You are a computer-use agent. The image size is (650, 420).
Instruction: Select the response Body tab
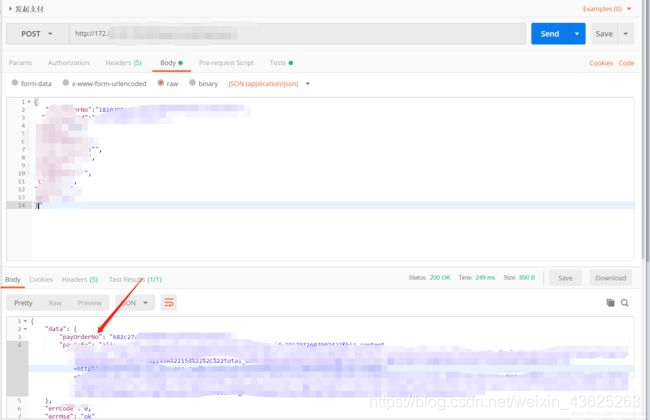point(12,279)
